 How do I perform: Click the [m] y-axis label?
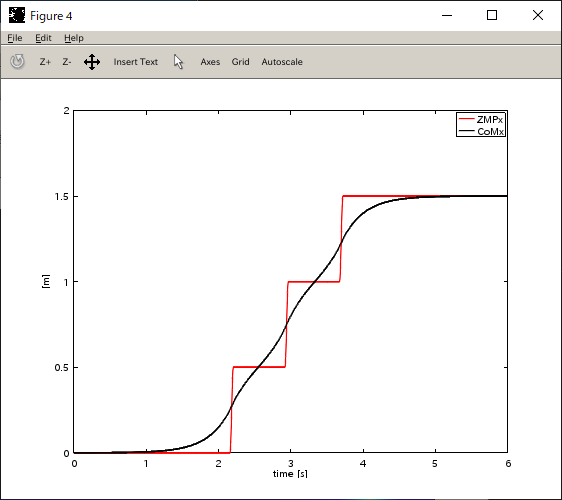pos(46,281)
